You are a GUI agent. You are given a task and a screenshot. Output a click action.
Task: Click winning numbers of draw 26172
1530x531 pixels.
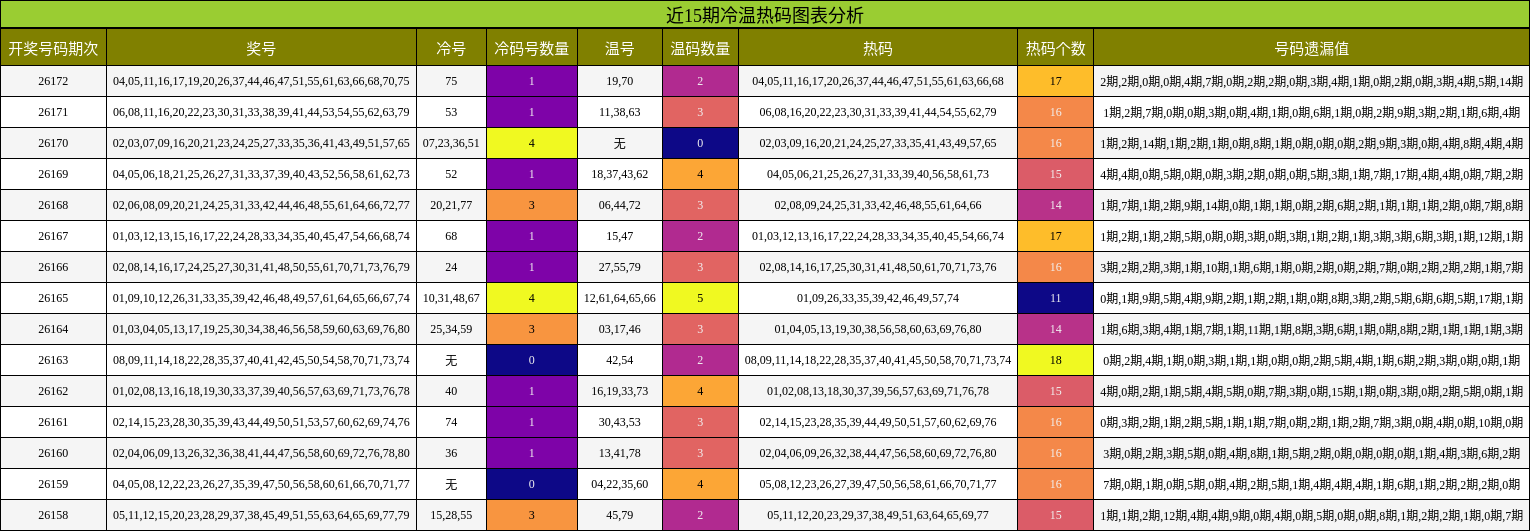[261, 81]
